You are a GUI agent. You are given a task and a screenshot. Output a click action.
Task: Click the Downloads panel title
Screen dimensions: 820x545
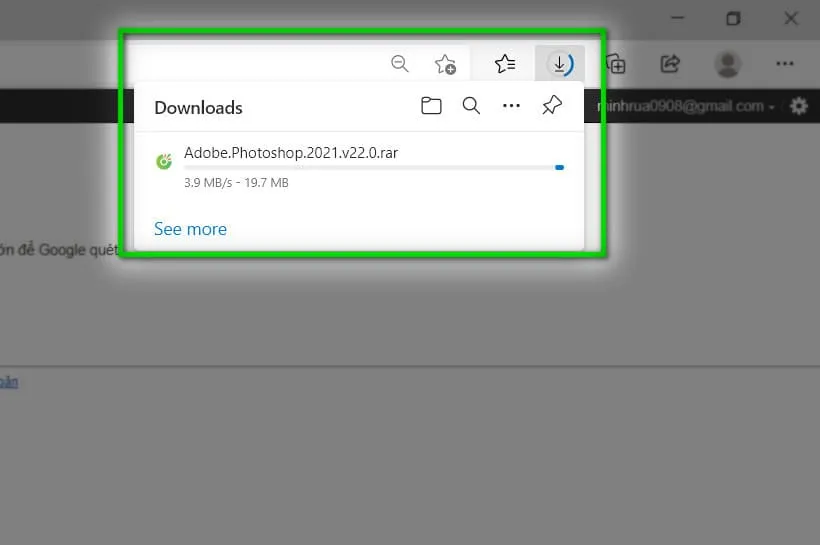click(x=198, y=108)
